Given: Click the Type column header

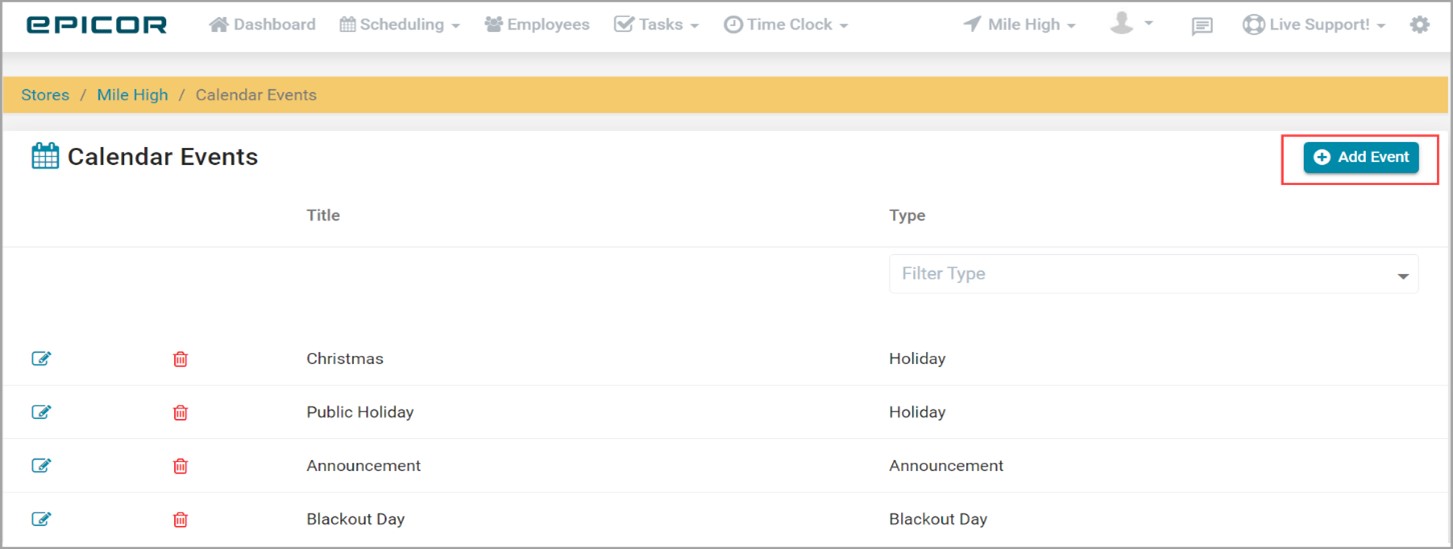Looking at the screenshot, I should 907,215.
